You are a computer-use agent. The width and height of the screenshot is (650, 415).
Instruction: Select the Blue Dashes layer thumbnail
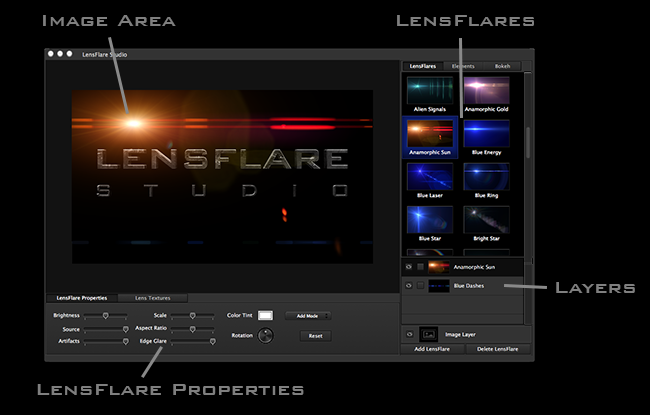(x=439, y=286)
